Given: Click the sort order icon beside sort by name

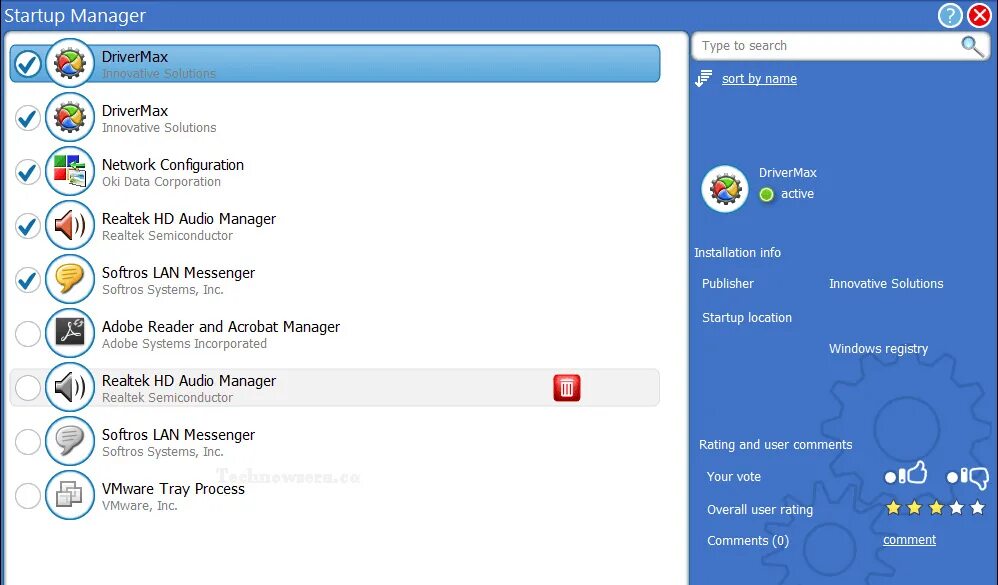Looking at the screenshot, I should [703, 79].
